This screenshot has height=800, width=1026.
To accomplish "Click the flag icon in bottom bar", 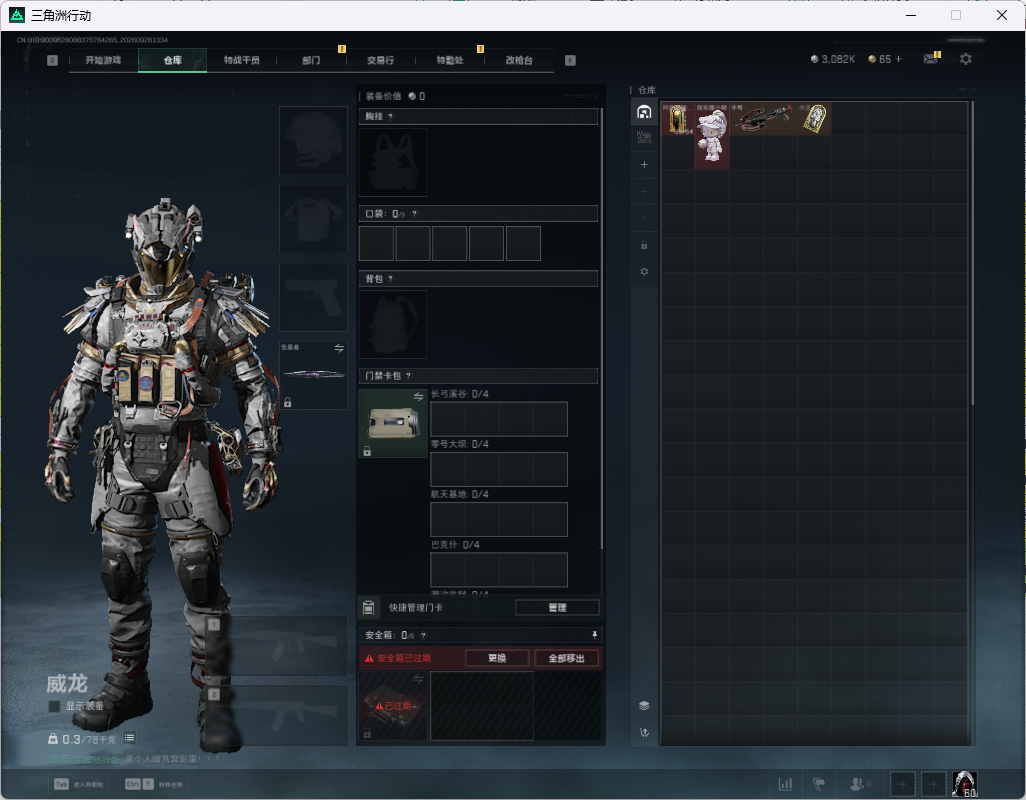I will pyautogui.click(x=819, y=783).
